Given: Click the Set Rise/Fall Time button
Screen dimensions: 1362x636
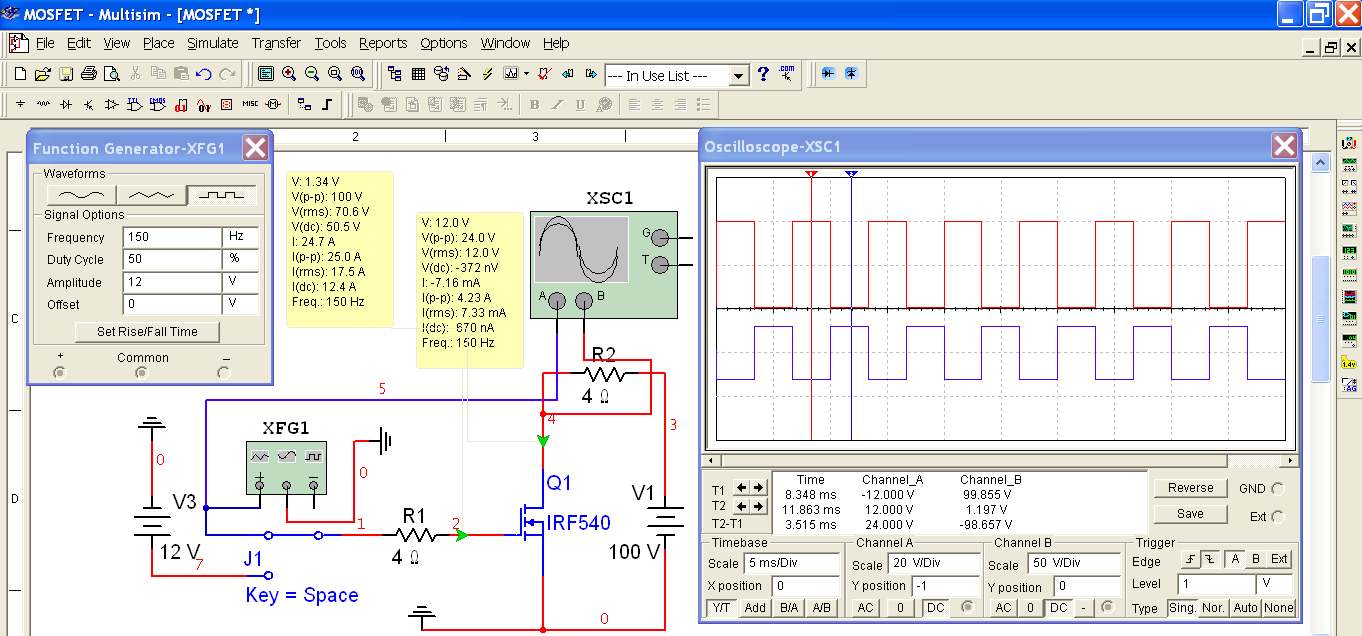Looking at the screenshot, I should point(147,332).
